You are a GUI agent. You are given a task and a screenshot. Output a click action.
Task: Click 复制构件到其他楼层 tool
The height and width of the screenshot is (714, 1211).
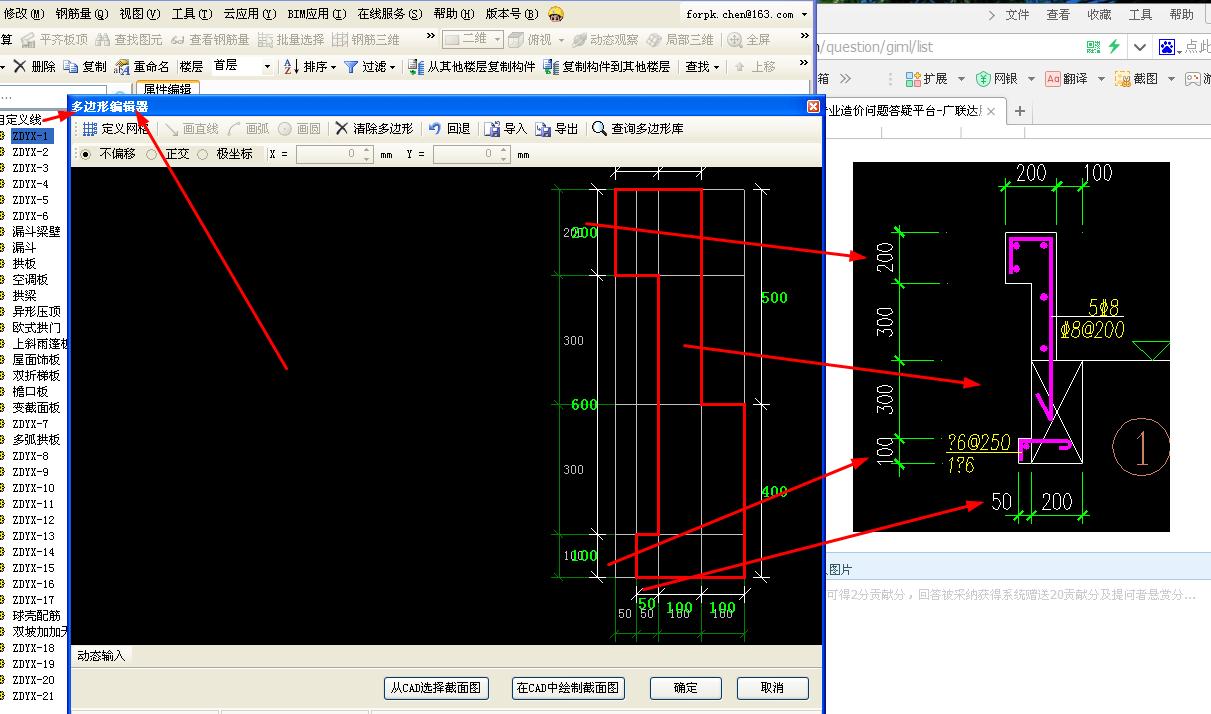pos(607,66)
